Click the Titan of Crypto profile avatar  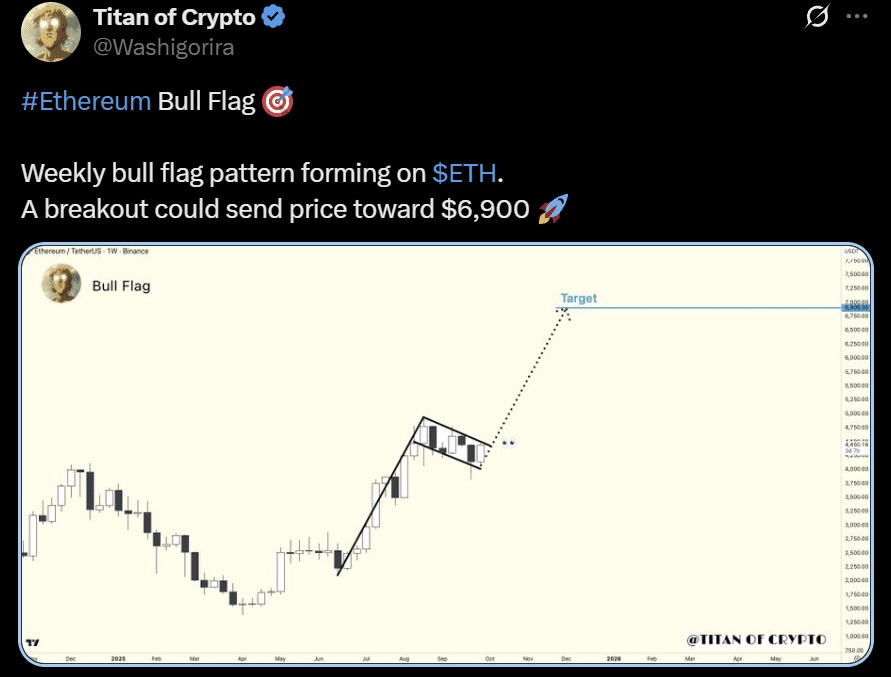pos(45,30)
